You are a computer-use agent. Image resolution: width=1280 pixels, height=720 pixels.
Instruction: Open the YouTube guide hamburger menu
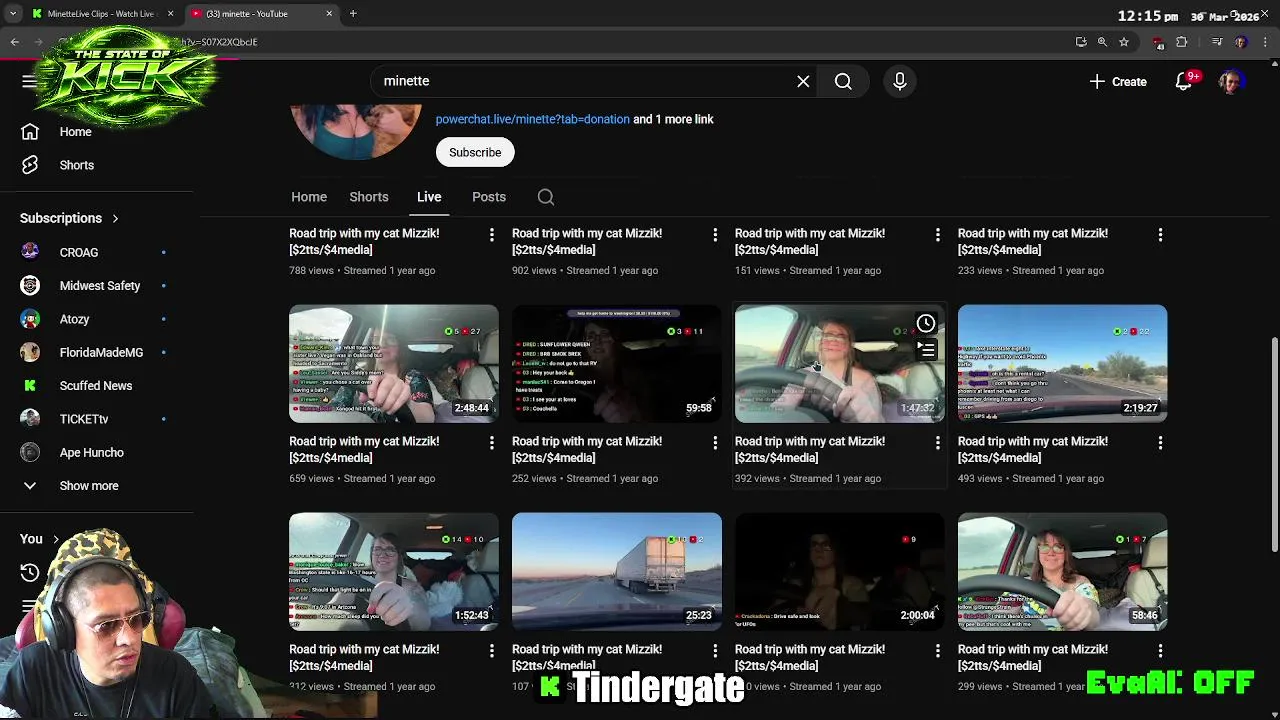[29, 81]
